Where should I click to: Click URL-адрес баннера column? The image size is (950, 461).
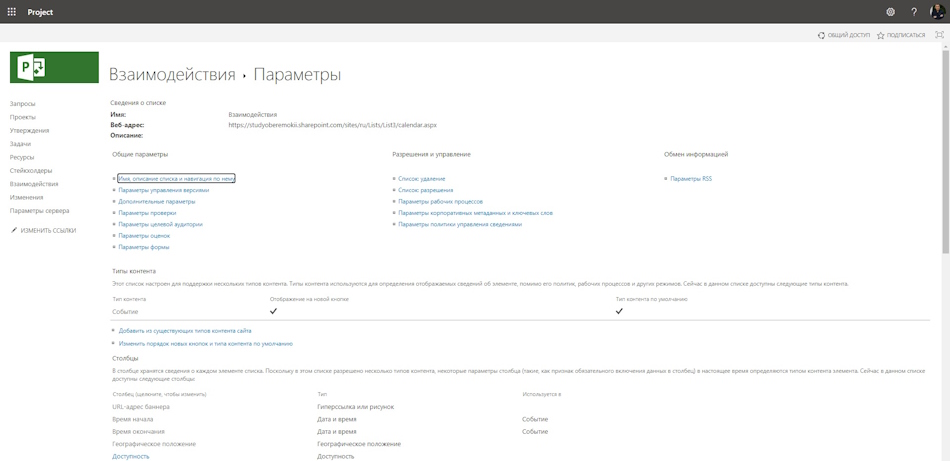click(141, 407)
